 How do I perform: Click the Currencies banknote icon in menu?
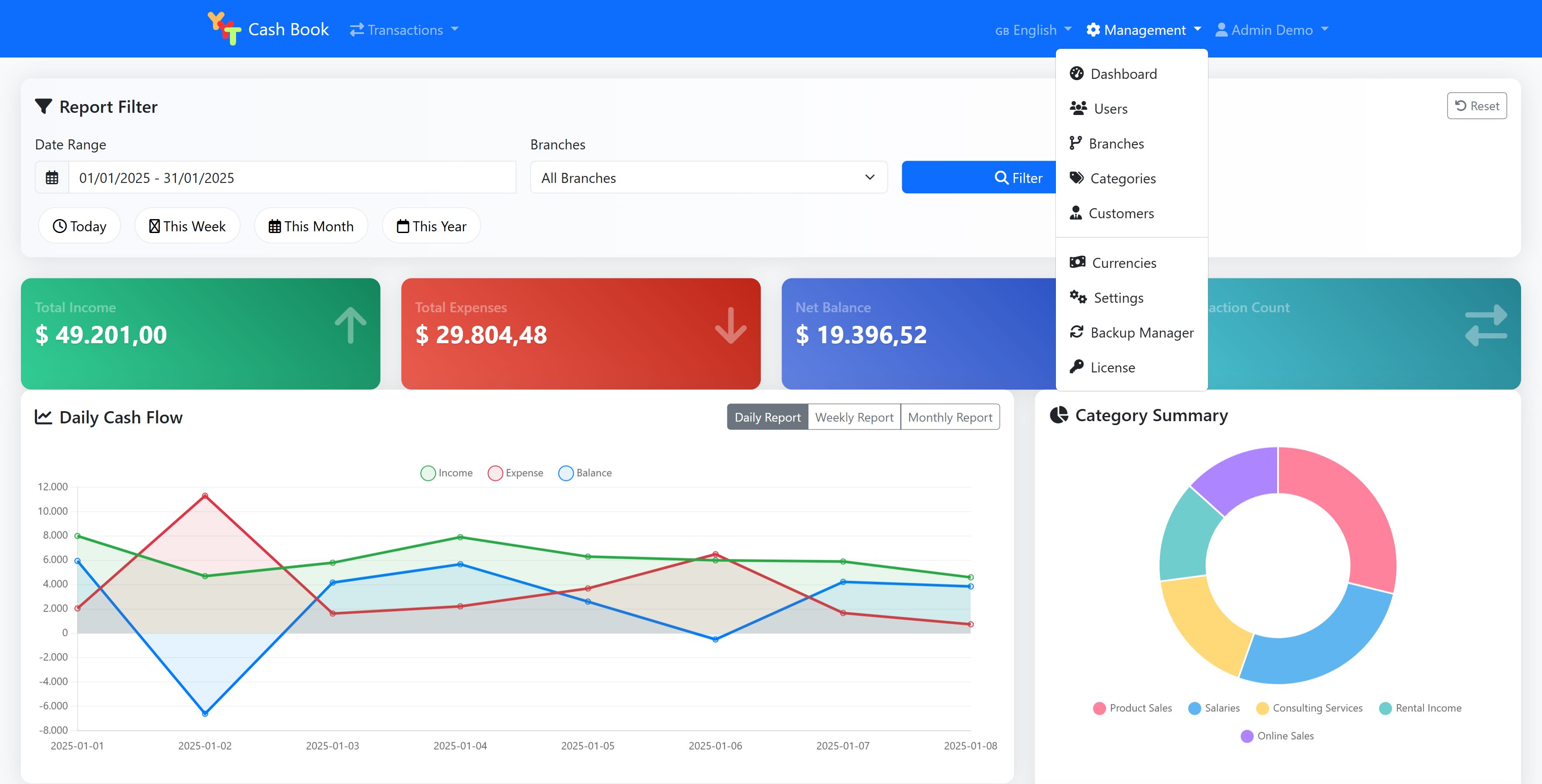(x=1077, y=262)
